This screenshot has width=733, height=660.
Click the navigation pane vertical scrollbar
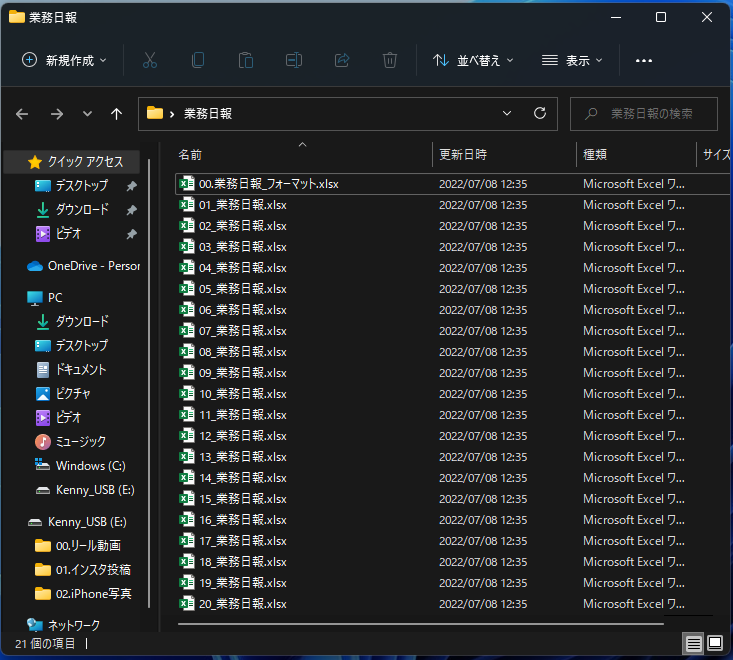coord(150,300)
